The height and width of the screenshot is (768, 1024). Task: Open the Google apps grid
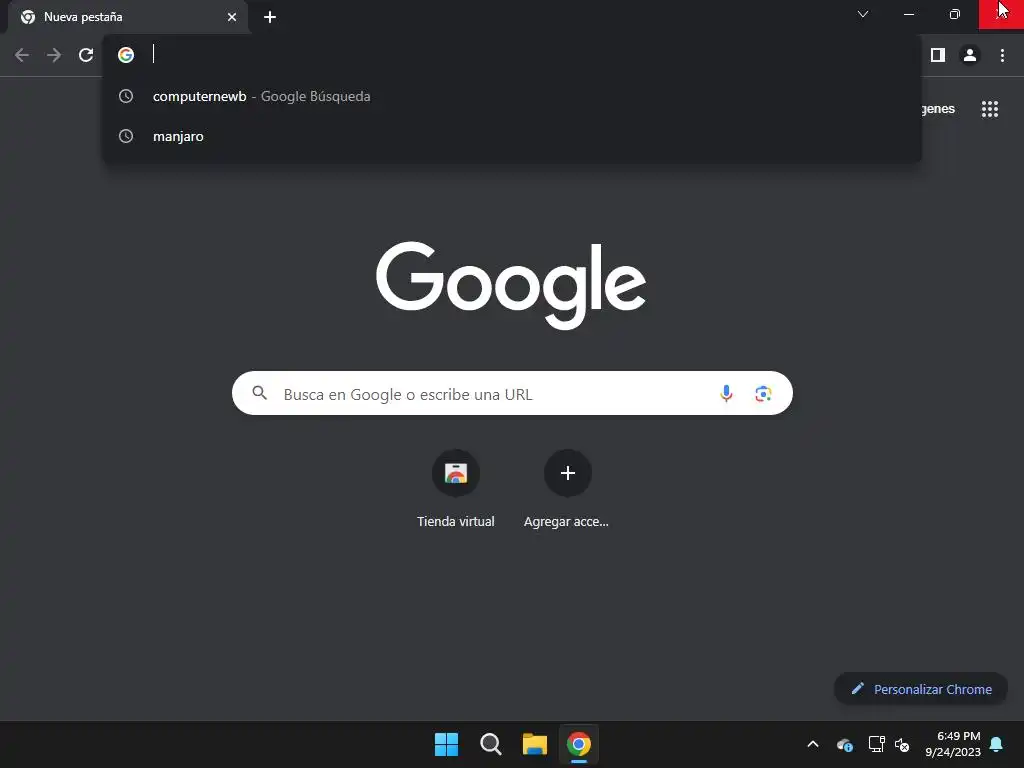[989, 109]
